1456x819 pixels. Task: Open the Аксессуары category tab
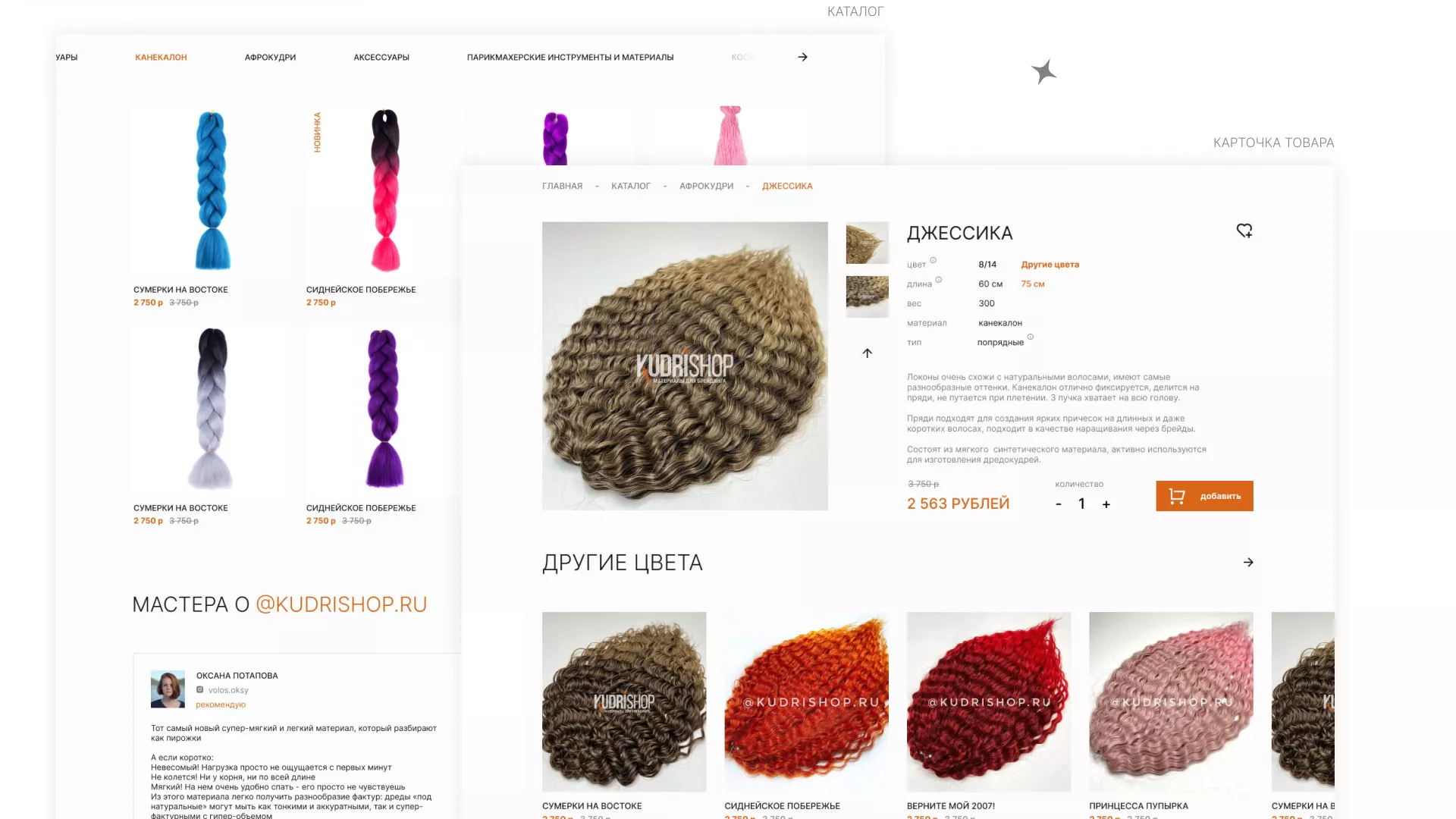(381, 58)
